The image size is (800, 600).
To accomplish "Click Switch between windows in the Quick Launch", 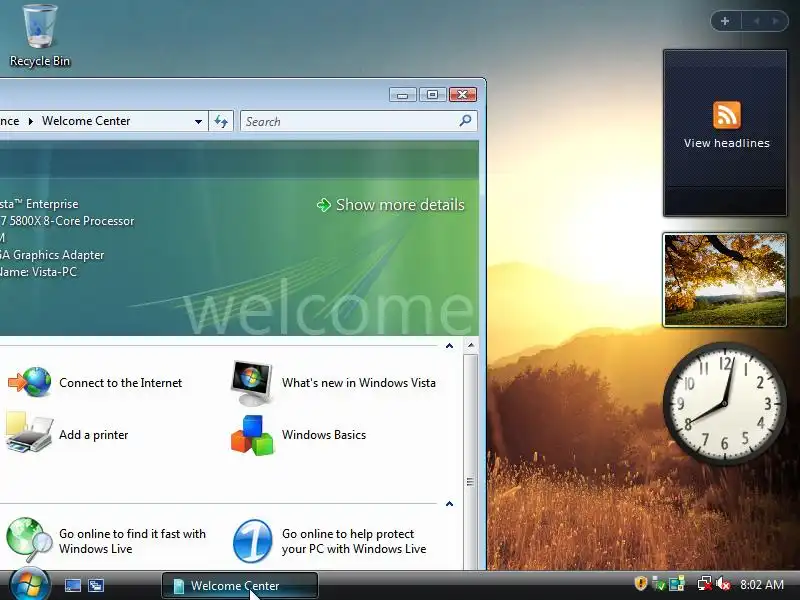I will 96,586.
